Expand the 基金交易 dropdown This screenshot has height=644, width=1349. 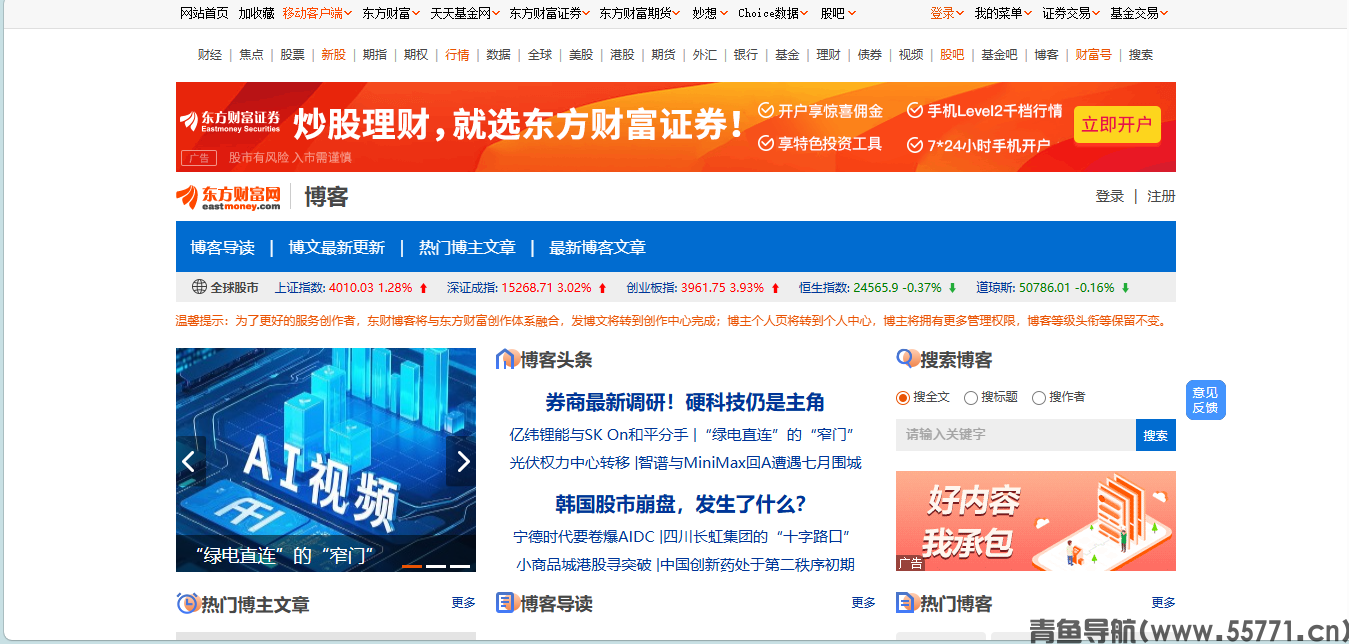coord(1139,13)
